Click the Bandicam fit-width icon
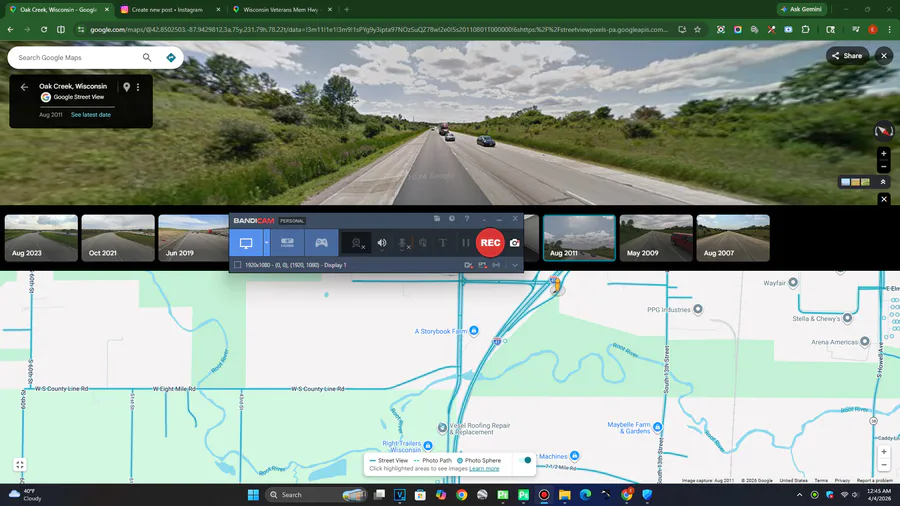Screen dimensions: 900x506 tap(496, 265)
